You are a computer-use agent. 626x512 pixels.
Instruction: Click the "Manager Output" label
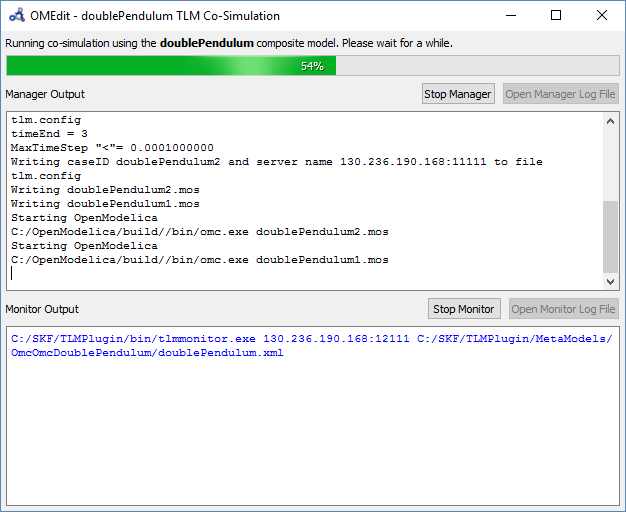coord(45,94)
